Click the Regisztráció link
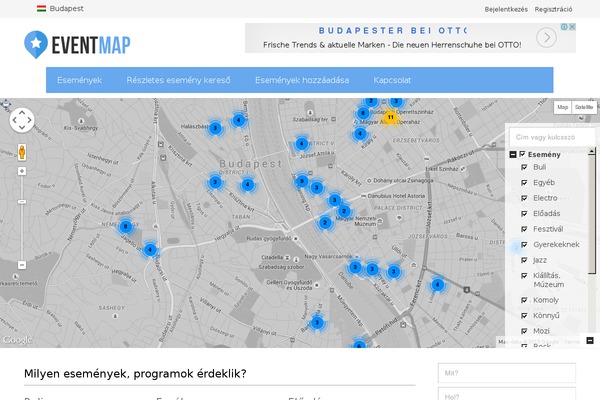The height and width of the screenshot is (400, 600). 553,9
